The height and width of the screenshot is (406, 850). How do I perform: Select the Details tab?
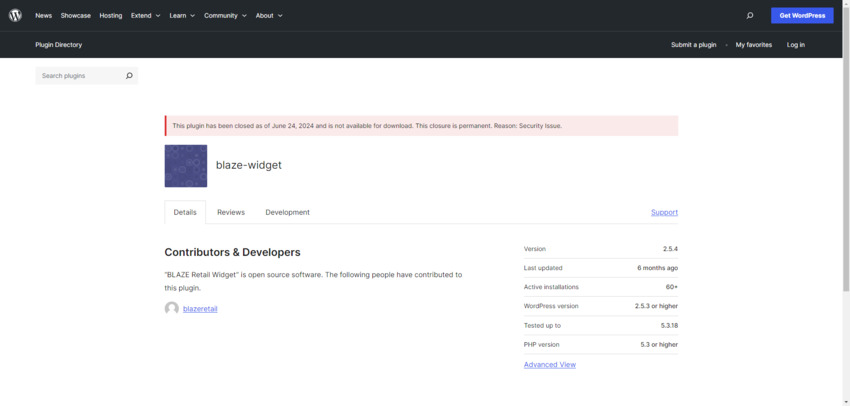click(185, 212)
